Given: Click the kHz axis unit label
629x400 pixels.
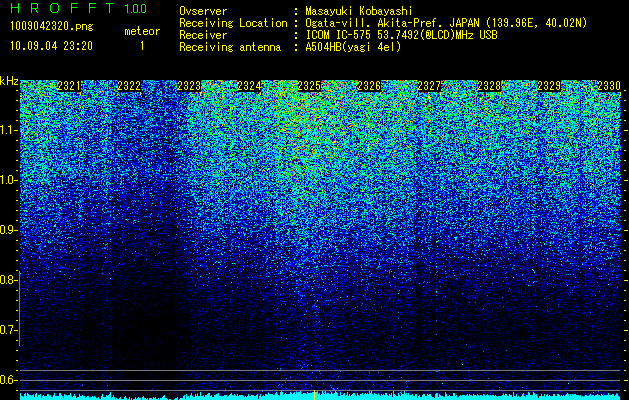Looking at the screenshot, I should pyautogui.click(x=9, y=81).
